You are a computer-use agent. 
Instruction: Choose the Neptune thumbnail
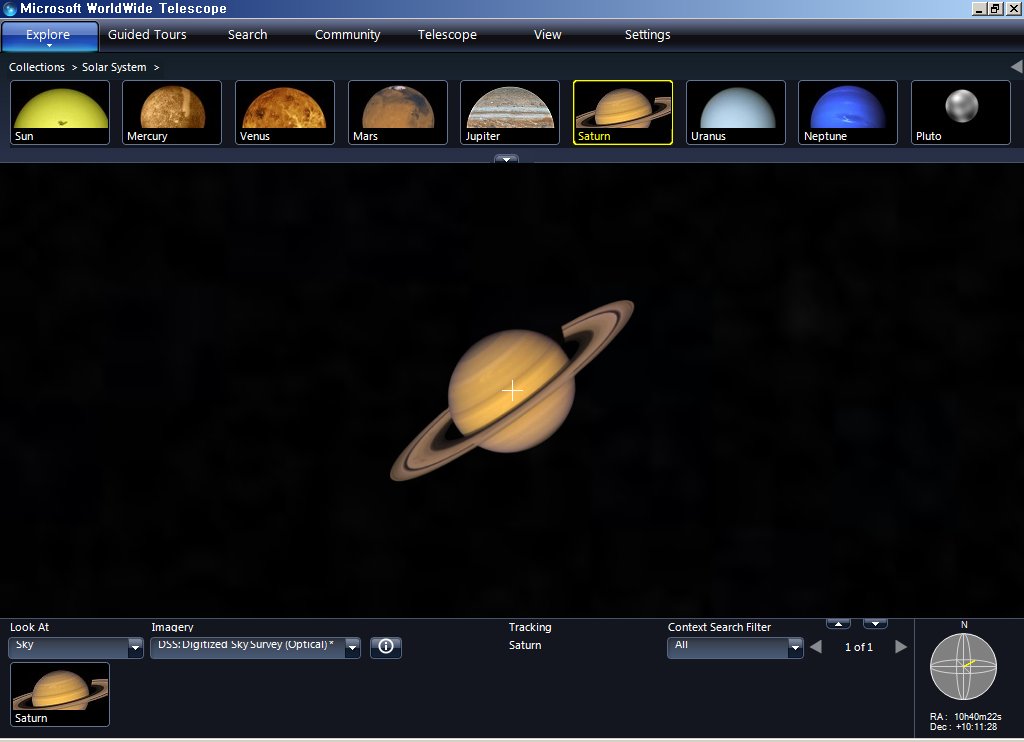[x=848, y=112]
